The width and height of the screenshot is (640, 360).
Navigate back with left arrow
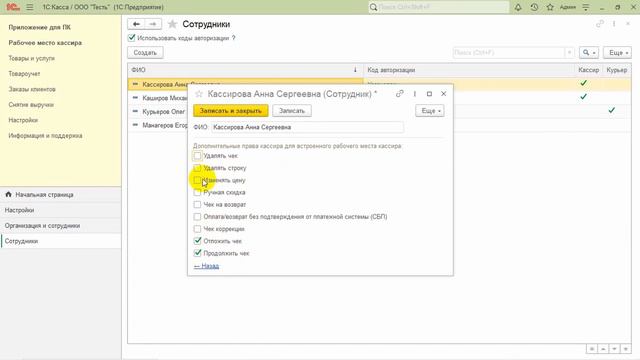pyautogui.click(x=136, y=24)
